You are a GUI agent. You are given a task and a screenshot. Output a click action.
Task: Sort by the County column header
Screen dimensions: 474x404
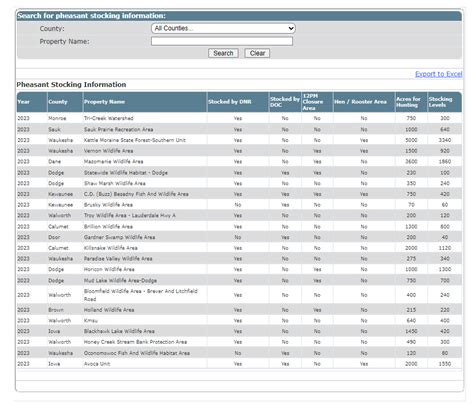(x=58, y=102)
